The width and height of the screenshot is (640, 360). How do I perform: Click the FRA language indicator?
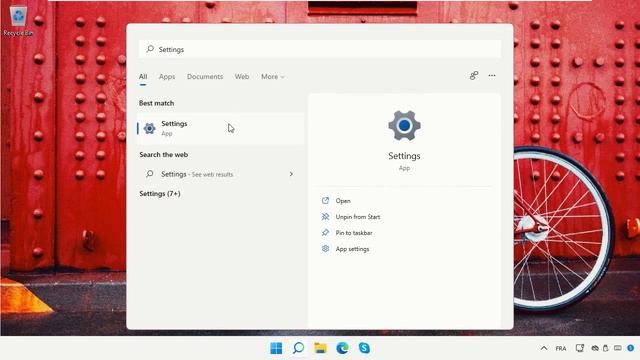(561, 349)
